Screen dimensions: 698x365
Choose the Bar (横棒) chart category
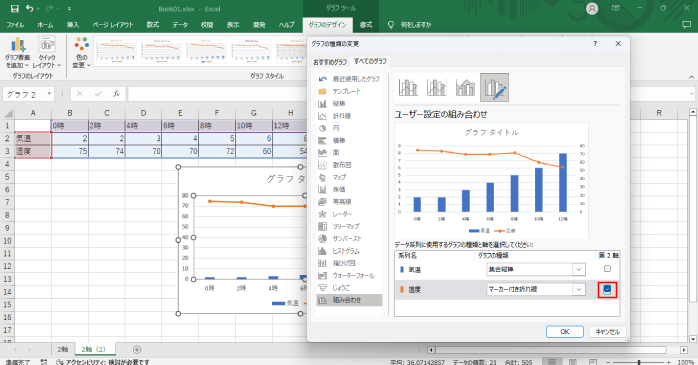(349, 140)
